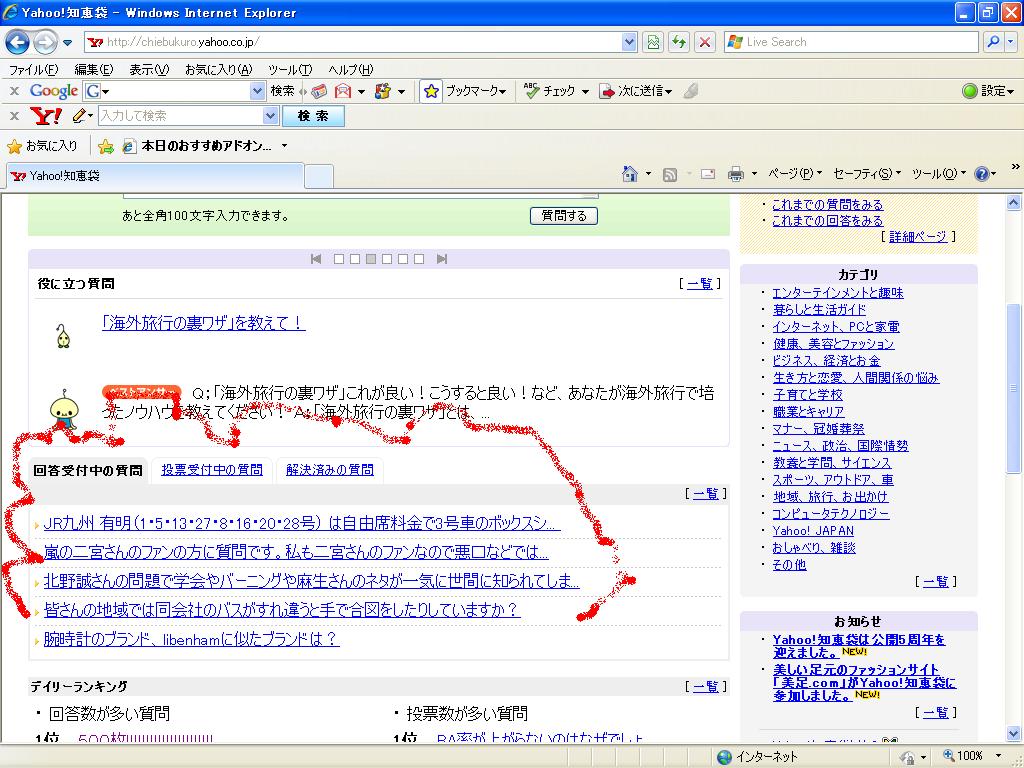Screen dimensions: 1024x768
Task: Go to first slide with skip-back arrow
Action: 316,259
